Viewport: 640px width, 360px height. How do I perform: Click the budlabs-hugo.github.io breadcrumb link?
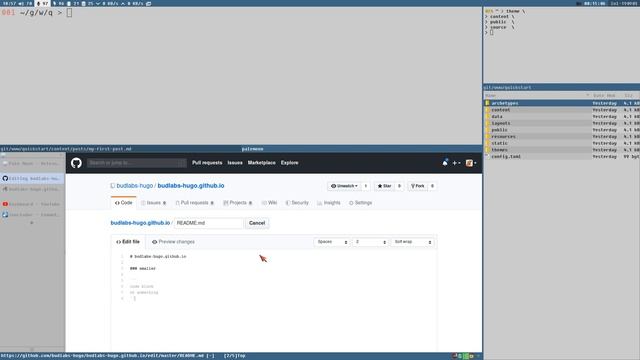(x=140, y=223)
